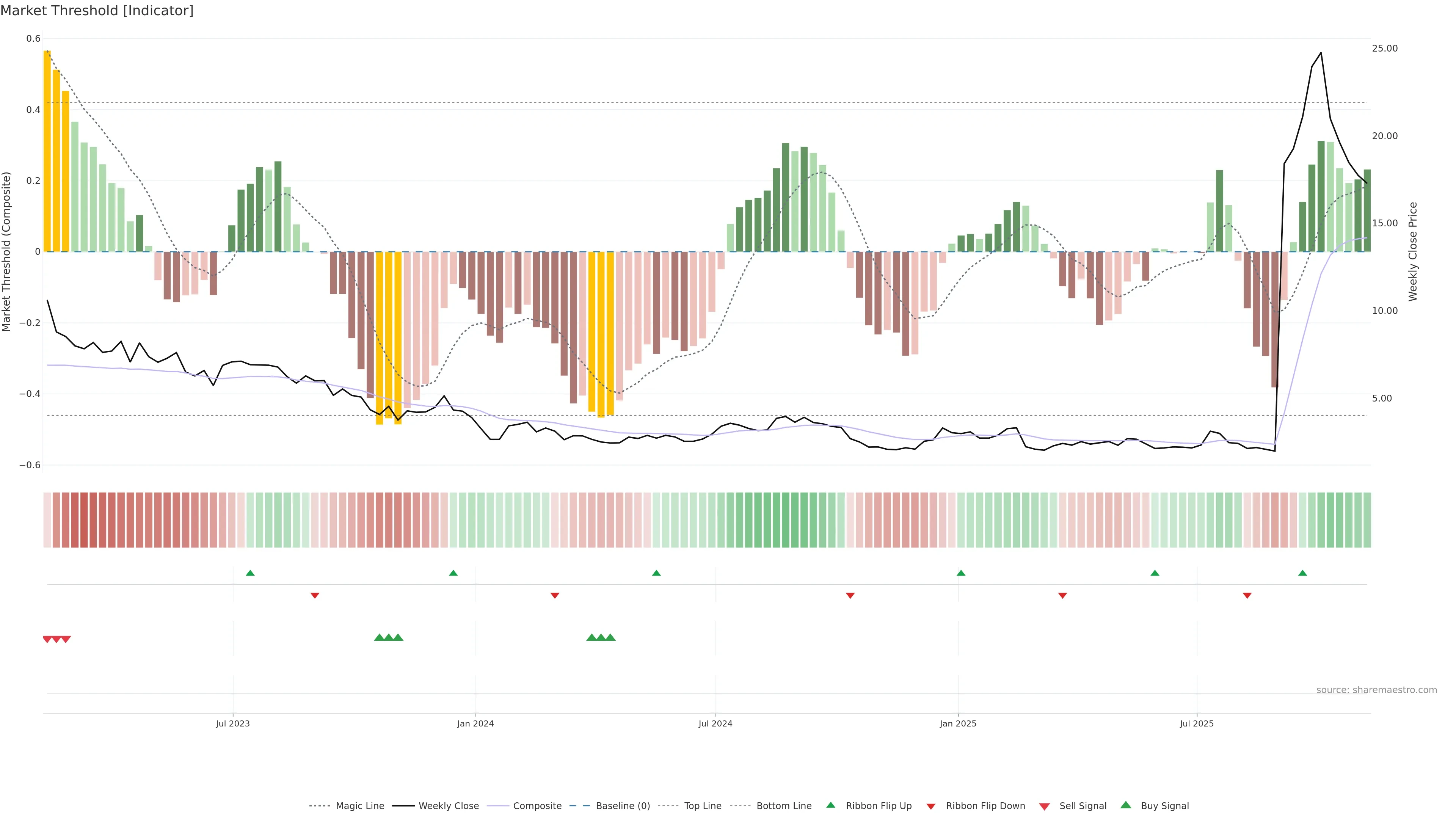The image size is (1456, 819).
Task: Open the source: sharemaestro.com link
Action: 1376,690
